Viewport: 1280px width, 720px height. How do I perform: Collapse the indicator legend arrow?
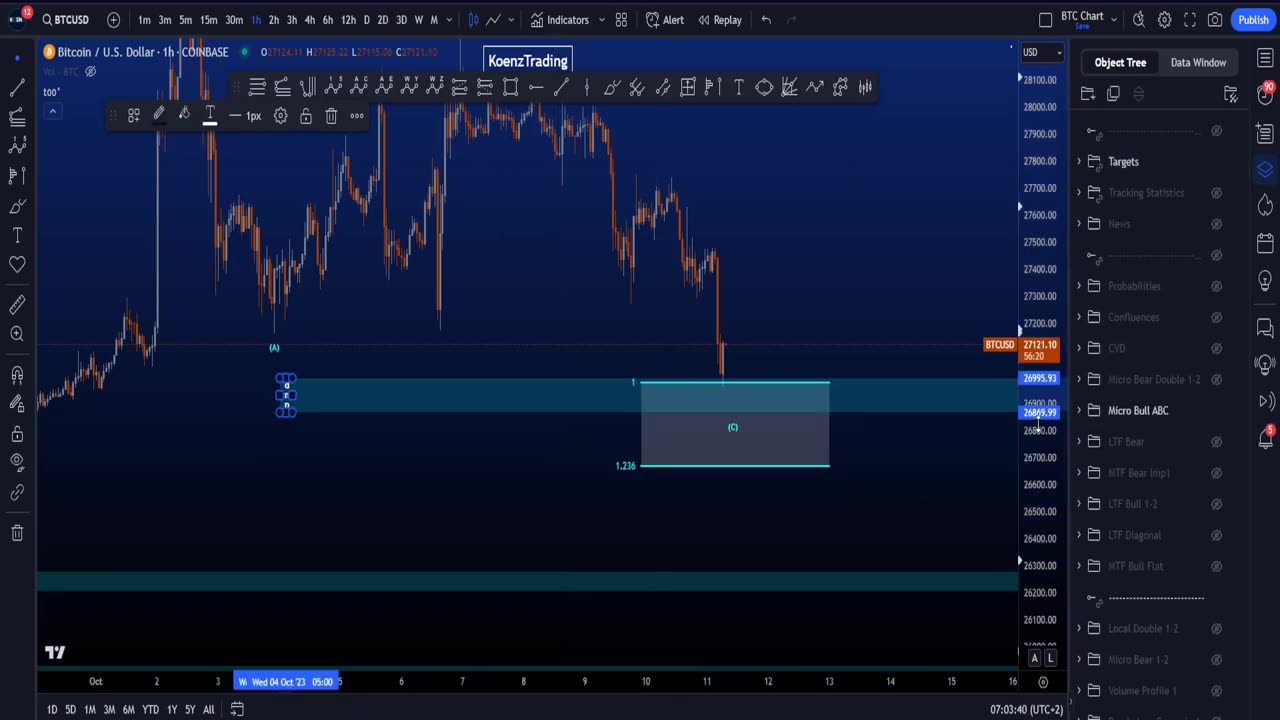(52, 111)
